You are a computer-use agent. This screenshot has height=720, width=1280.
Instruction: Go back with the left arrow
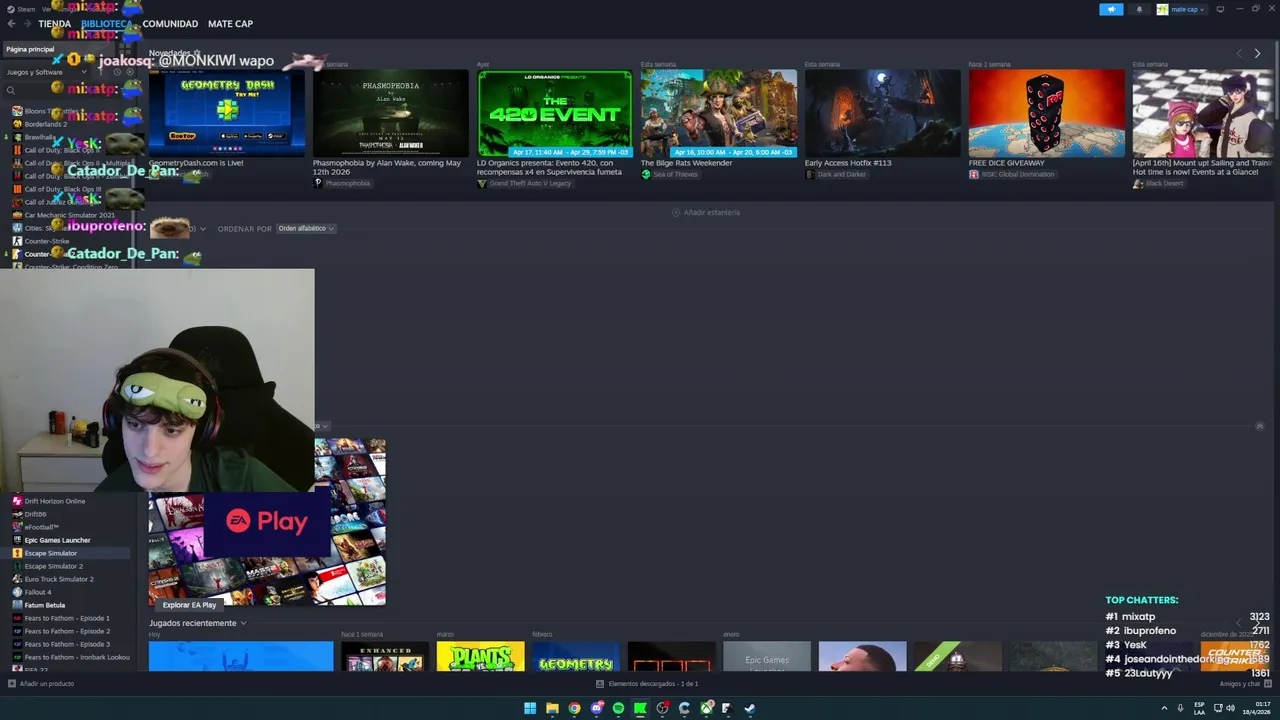[11, 24]
